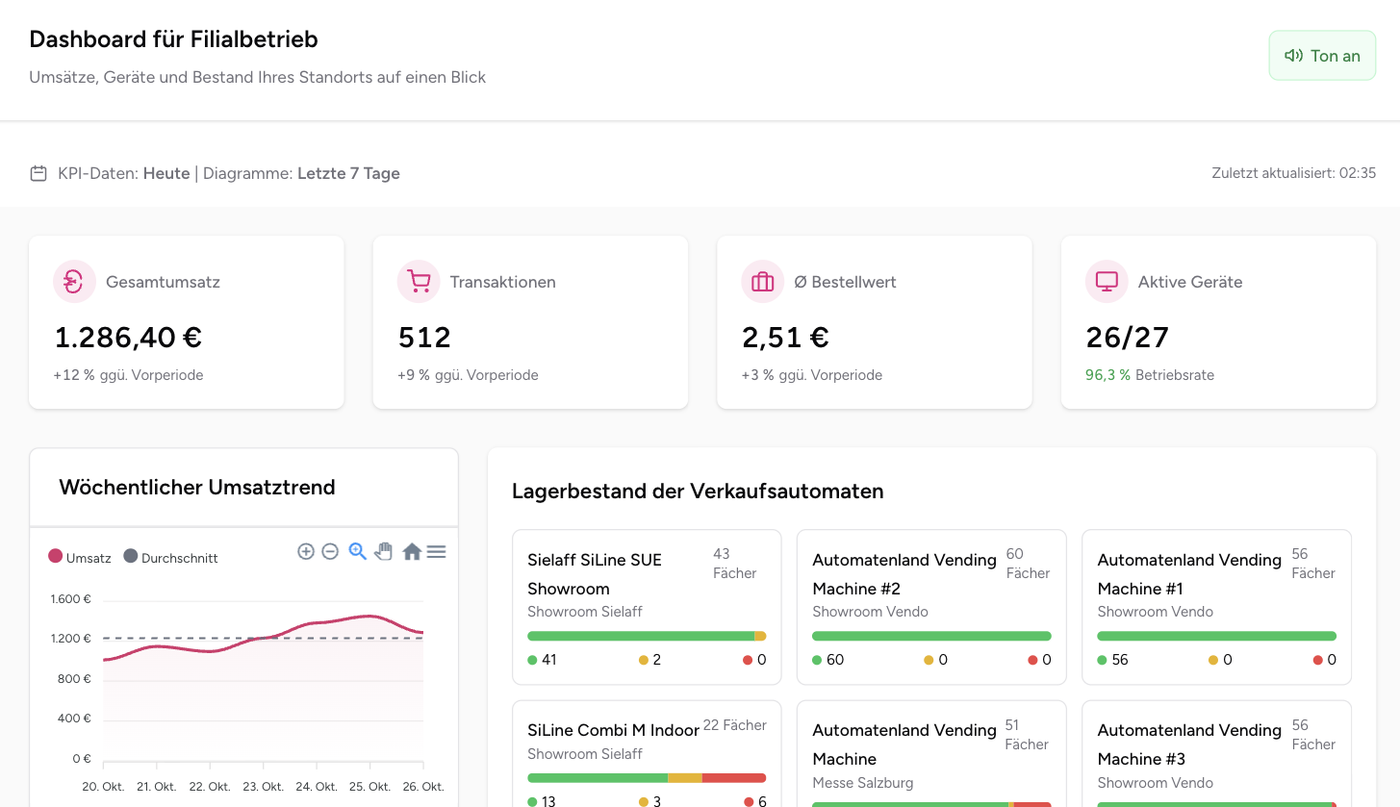
Task: Click the euro icon beside Gesamtumsatz
Action: (x=74, y=282)
